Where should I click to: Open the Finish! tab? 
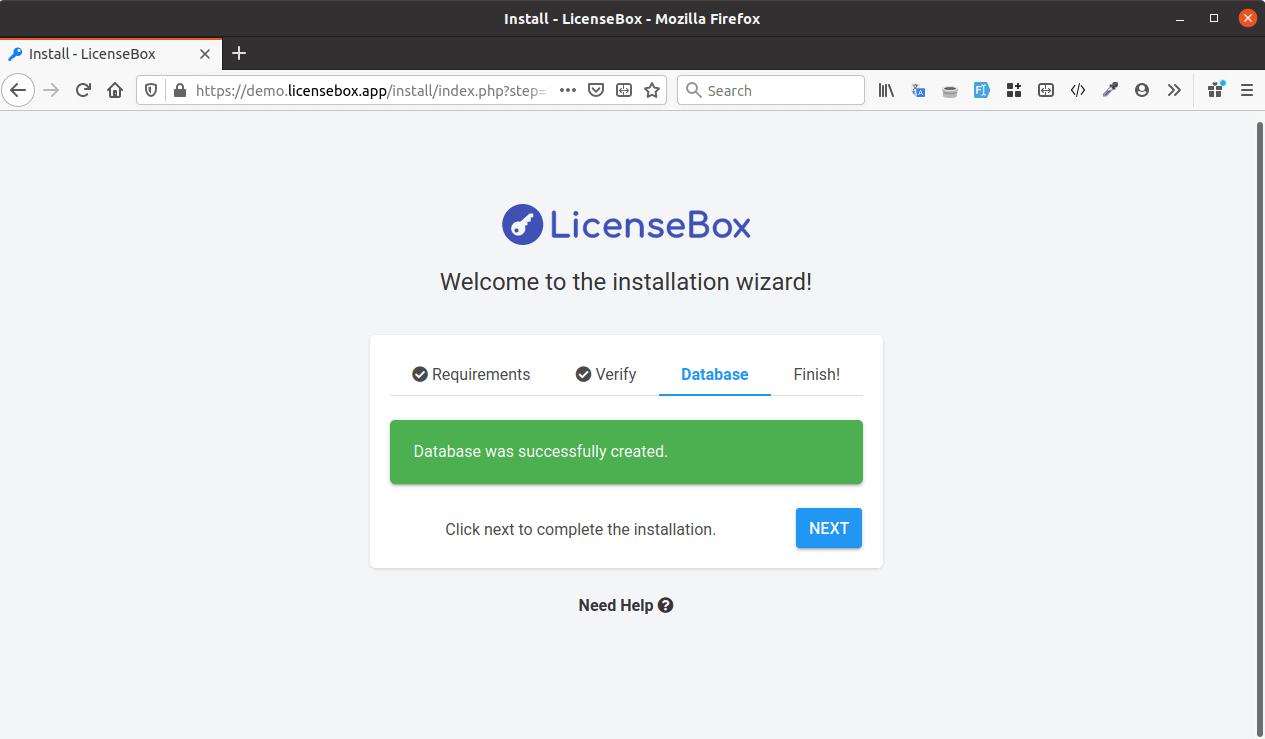tap(816, 374)
